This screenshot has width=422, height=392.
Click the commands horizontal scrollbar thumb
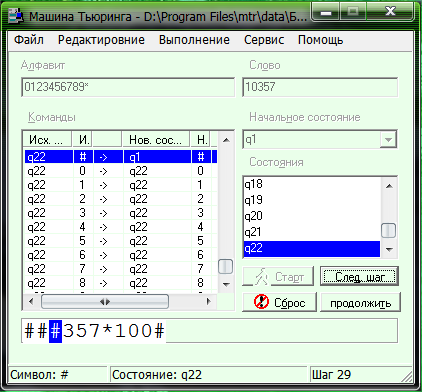[105, 302]
